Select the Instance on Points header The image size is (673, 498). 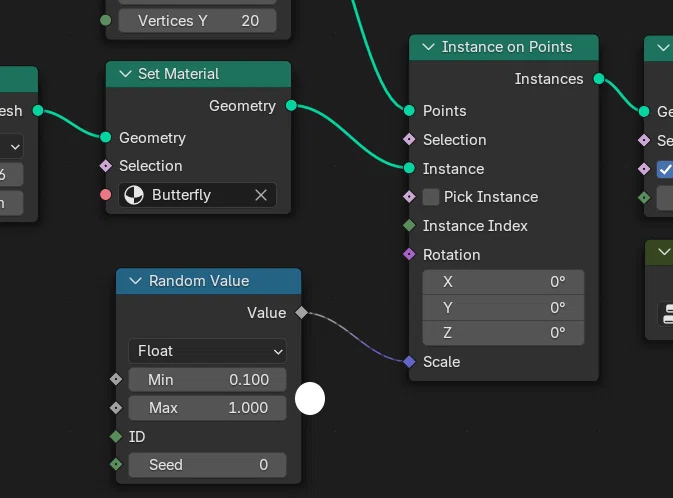[x=504, y=47]
